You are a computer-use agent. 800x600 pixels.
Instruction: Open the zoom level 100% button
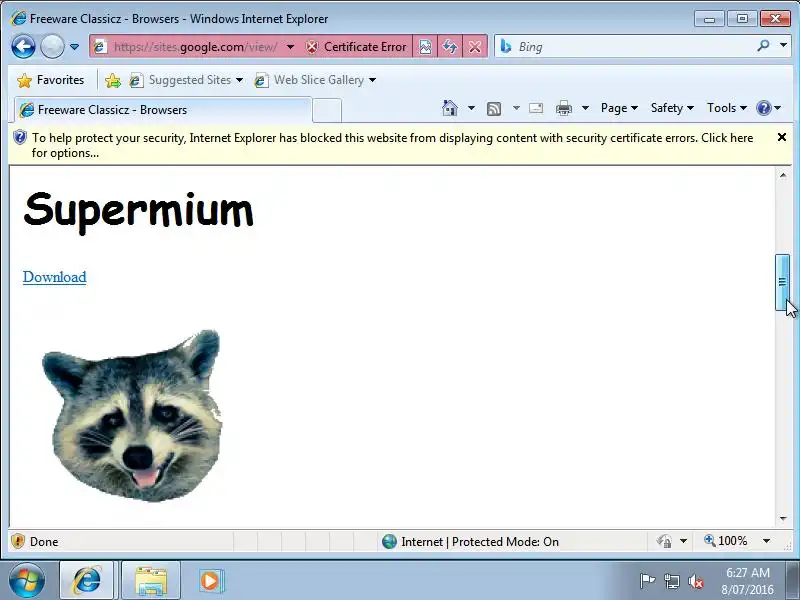[x=726, y=541]
